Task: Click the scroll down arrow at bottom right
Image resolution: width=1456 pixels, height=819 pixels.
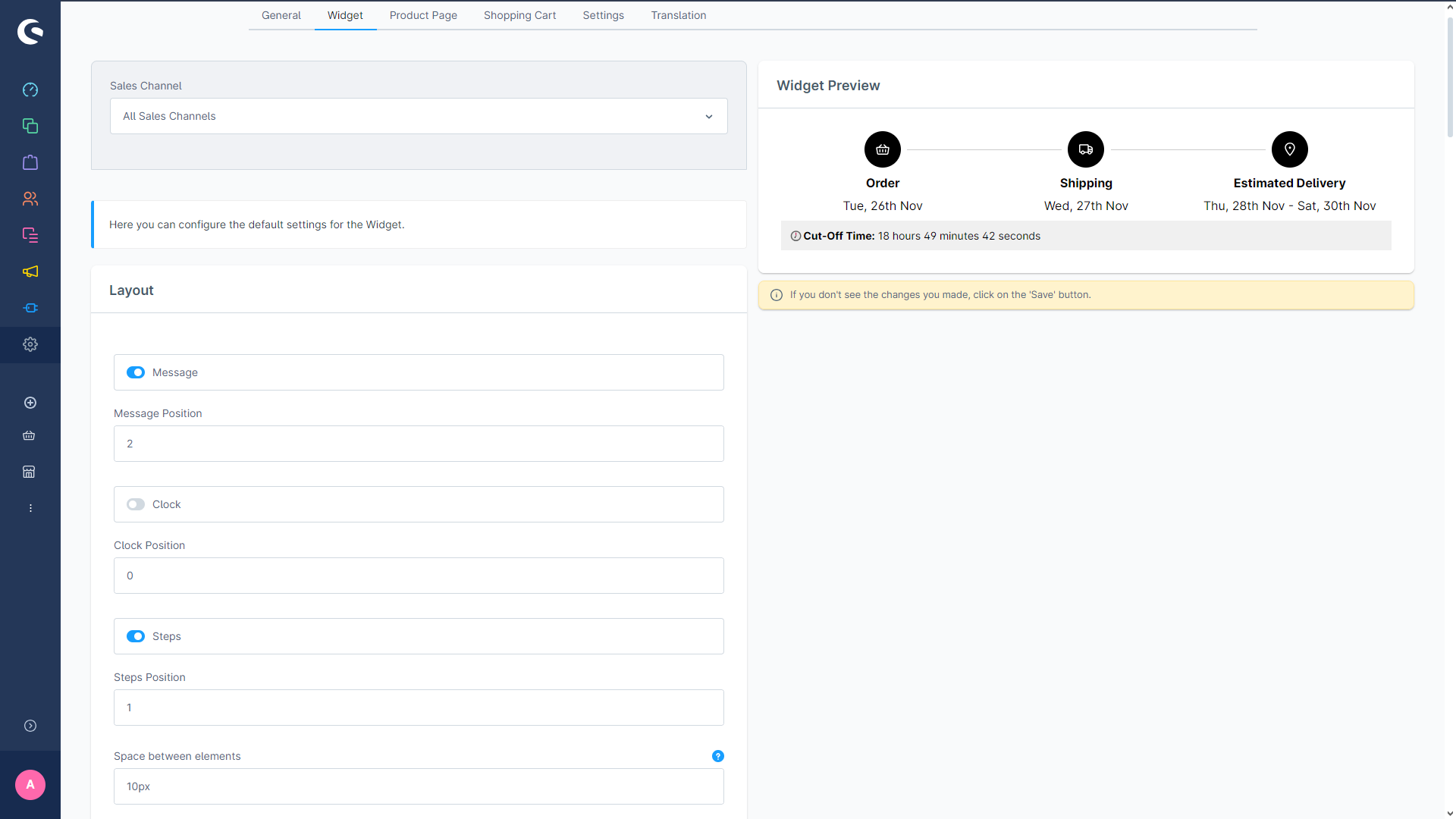Action: click(1450, 813)
